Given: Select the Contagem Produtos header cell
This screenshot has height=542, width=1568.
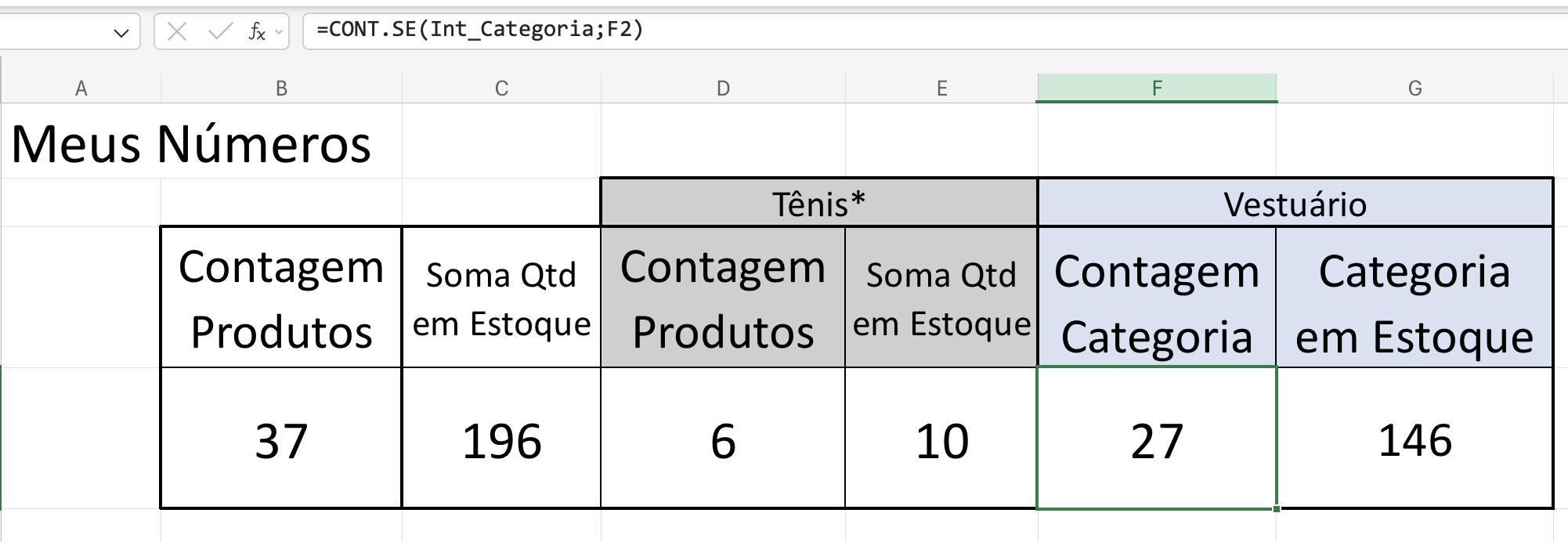Looking at the screenshot, I should point(280,302).
